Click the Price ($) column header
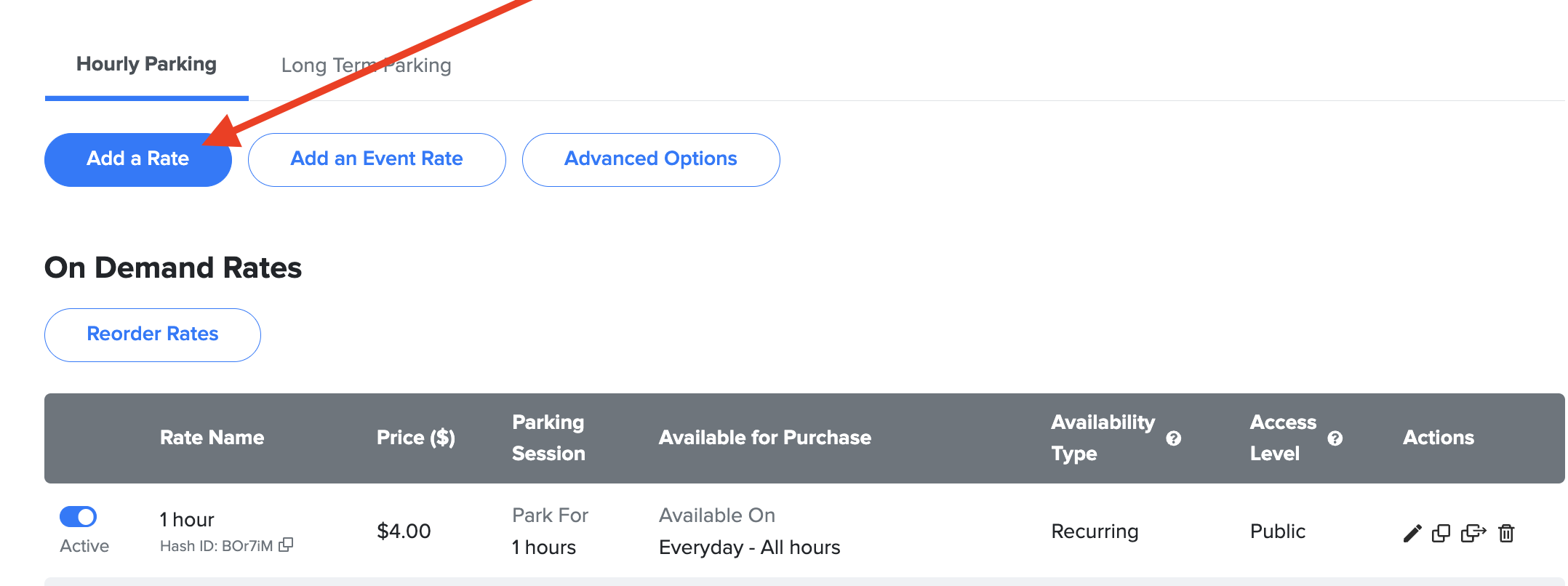 click(x=415, y=438)
